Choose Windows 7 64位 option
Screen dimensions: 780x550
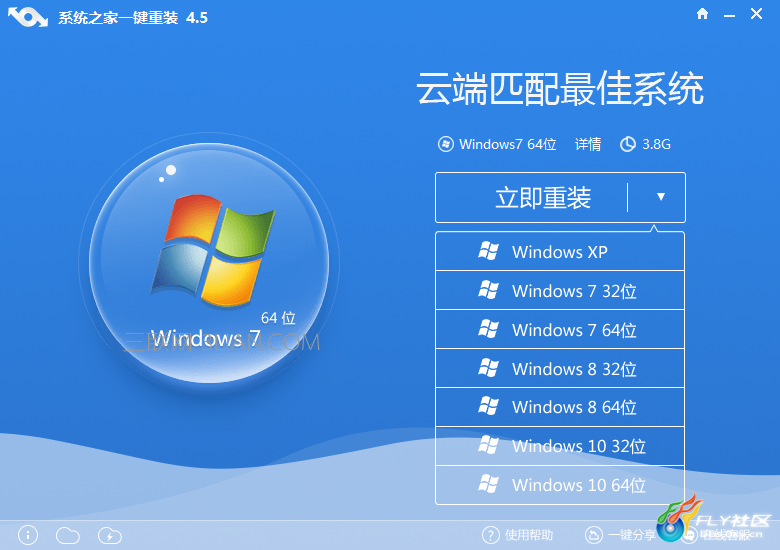click(560, 329)
